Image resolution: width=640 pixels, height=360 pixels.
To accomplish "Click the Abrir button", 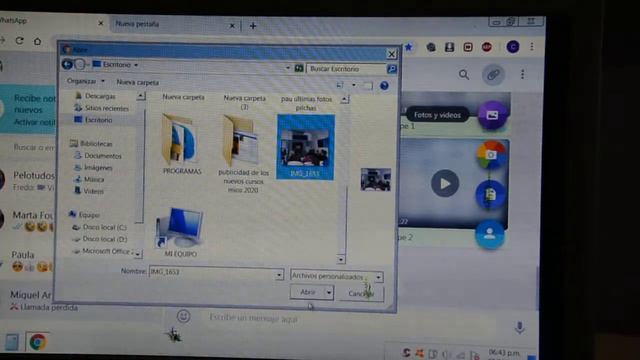I will [x=307, y=292].
